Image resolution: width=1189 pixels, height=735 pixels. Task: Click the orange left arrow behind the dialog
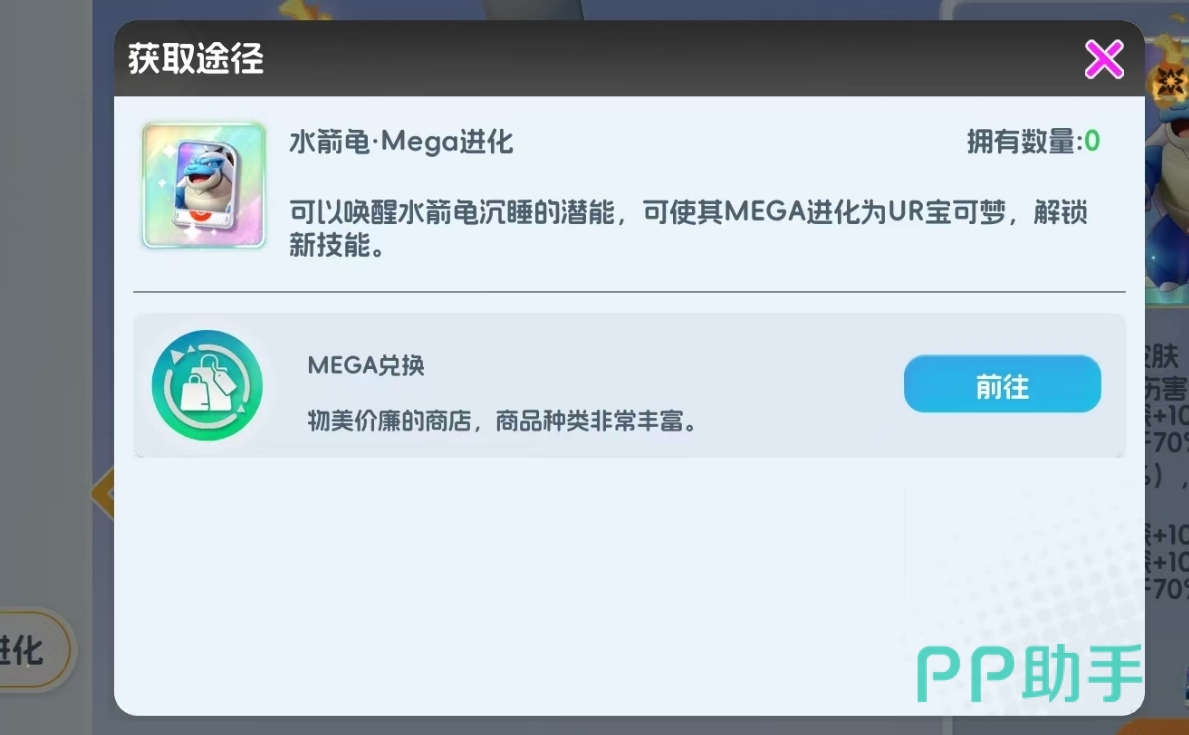click(103, 494)
